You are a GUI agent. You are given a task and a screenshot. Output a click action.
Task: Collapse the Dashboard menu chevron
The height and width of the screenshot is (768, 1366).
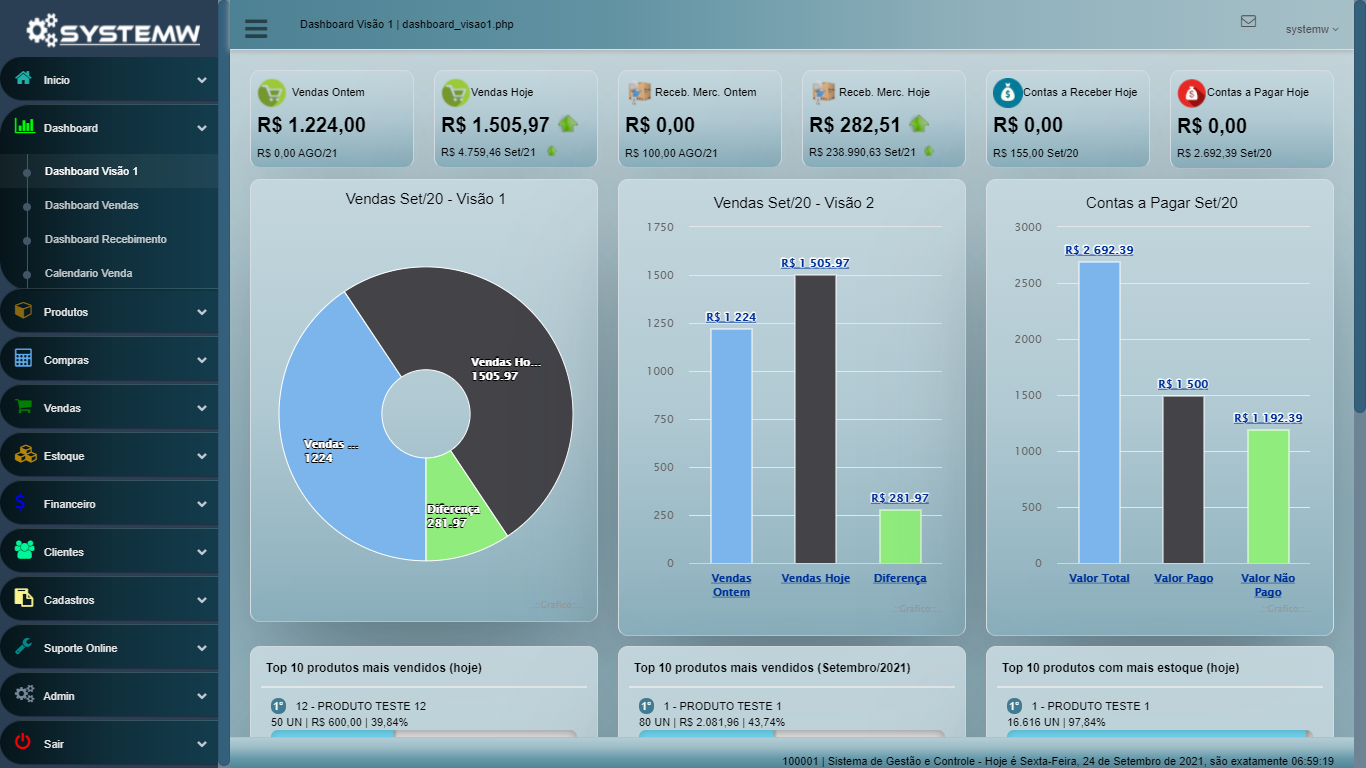click(202, 128)
